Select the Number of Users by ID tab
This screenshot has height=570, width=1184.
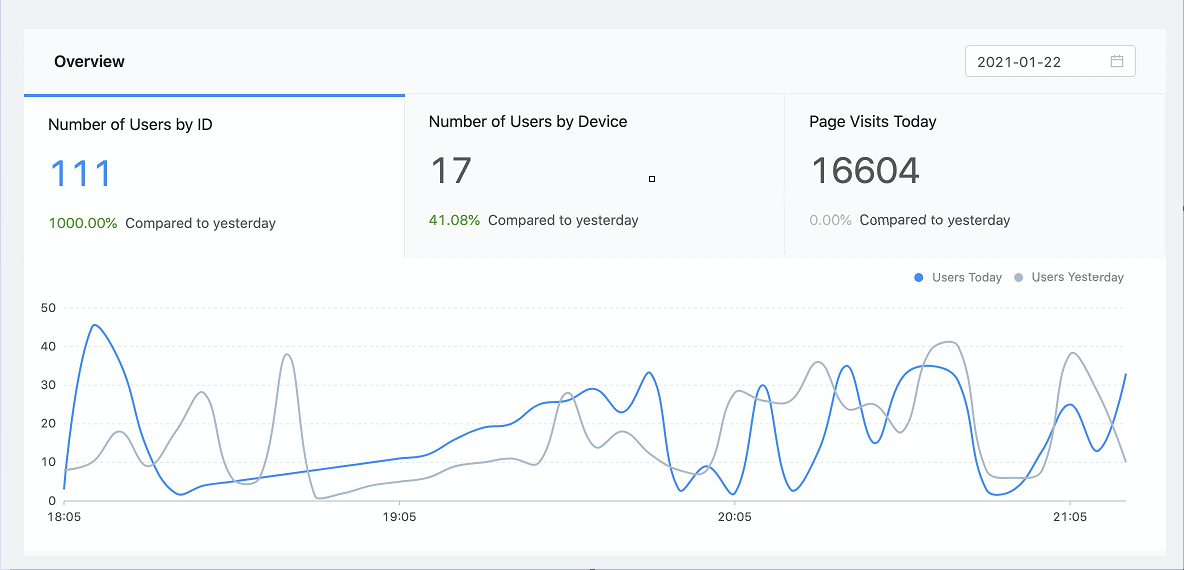point(130,125)
